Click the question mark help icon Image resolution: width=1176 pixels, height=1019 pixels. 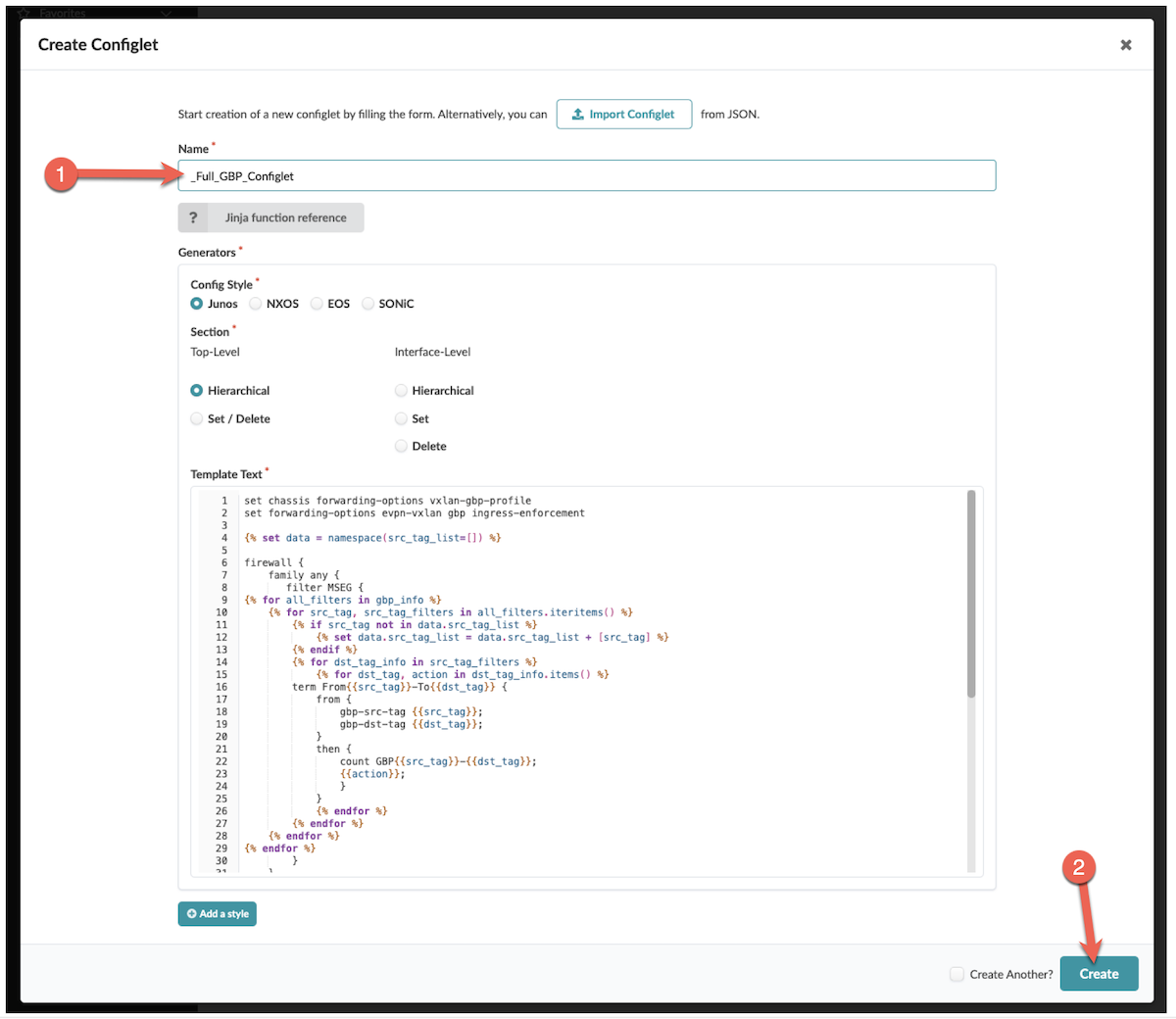coord(193,218)
